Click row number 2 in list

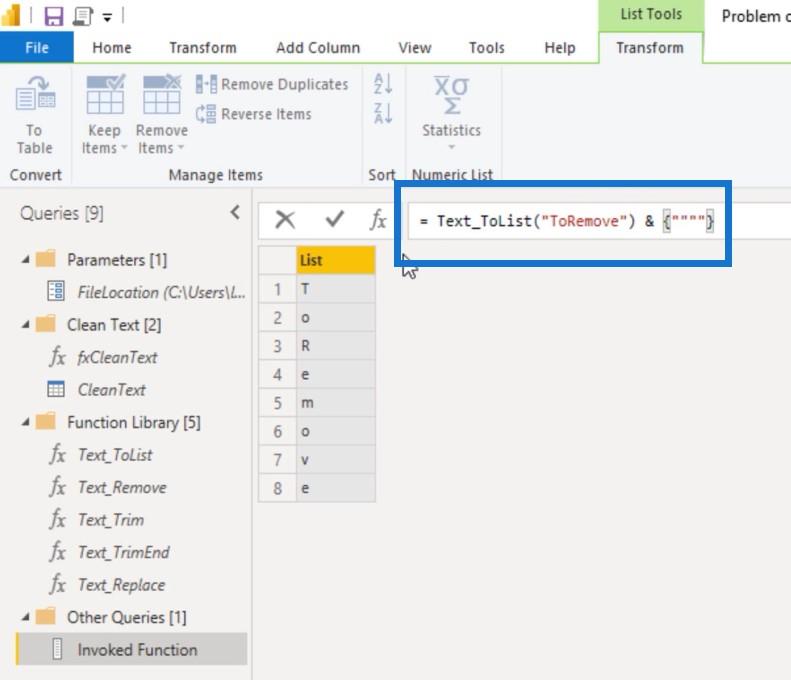click(x=277, y=317)
